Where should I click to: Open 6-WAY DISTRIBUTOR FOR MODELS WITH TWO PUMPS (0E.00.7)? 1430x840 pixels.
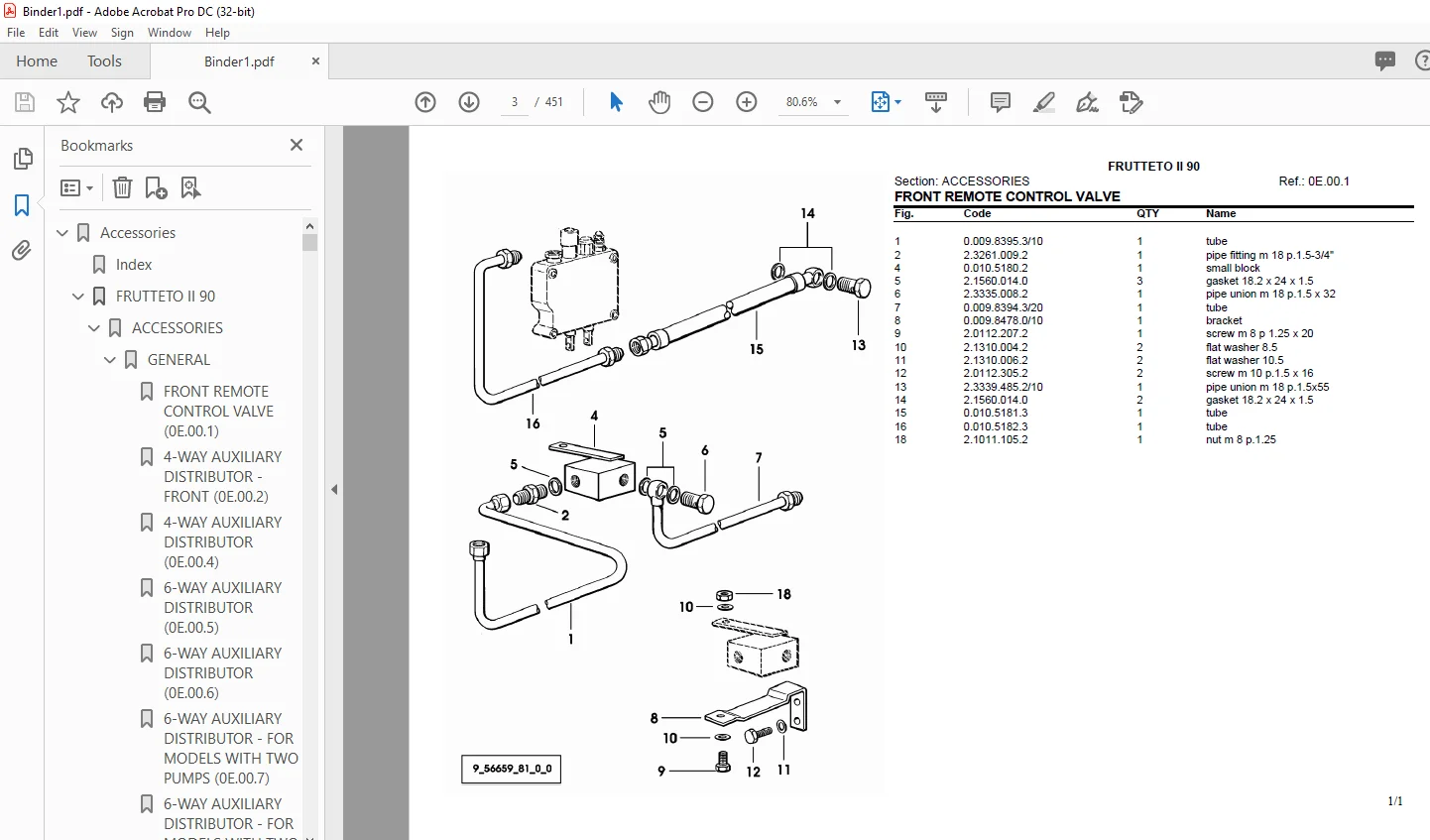point(230,749)
